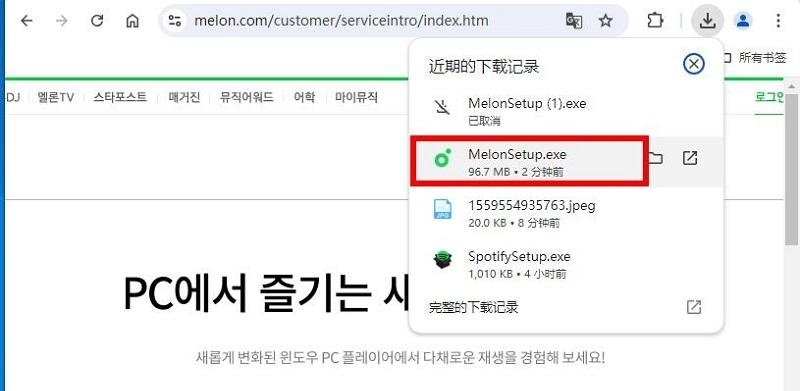
Task: Click the cancelled download icon
Action: (x=442, y=106)
